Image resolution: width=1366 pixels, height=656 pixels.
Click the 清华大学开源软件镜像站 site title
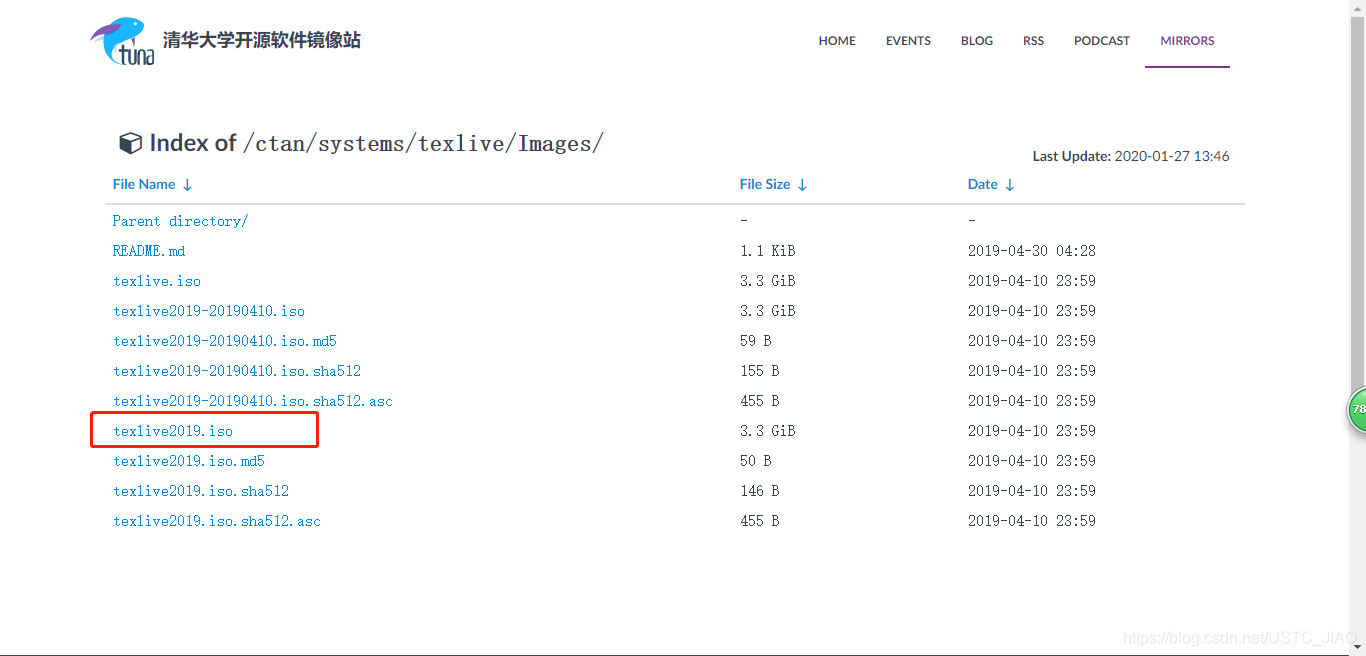click(x=262, y=40)
